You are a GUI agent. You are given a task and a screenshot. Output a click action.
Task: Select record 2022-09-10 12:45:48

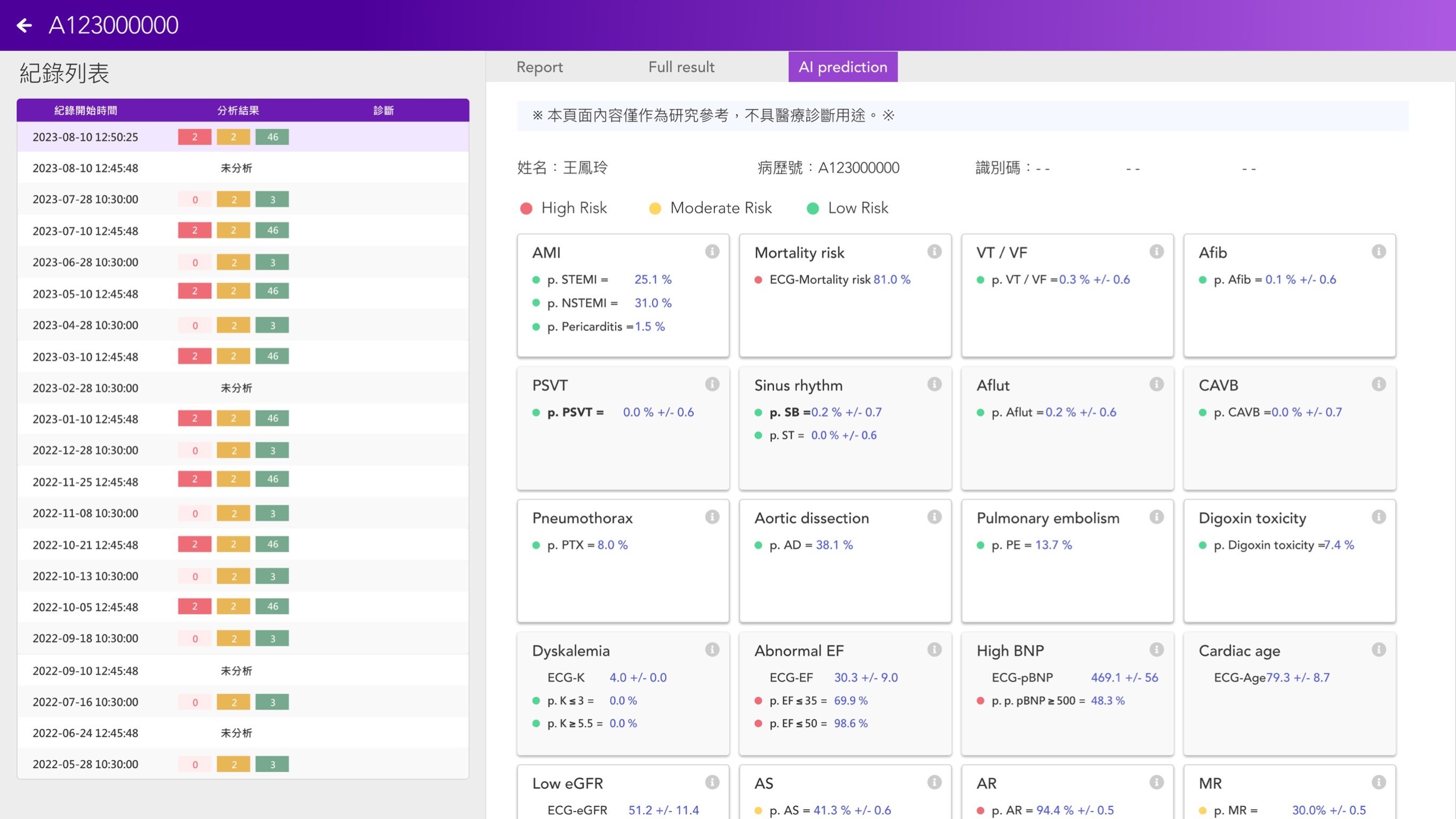242,670
